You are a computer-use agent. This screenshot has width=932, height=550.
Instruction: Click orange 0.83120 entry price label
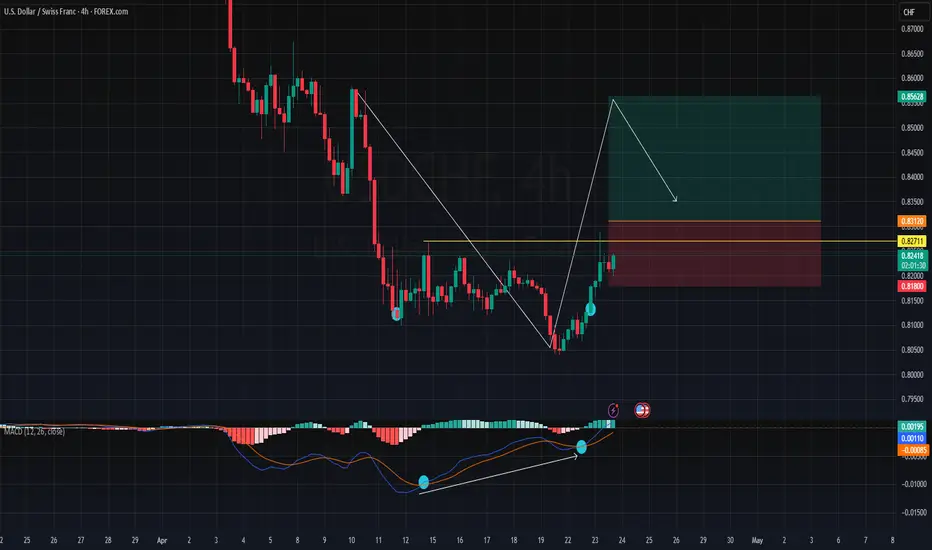click(x=912, y=221)
